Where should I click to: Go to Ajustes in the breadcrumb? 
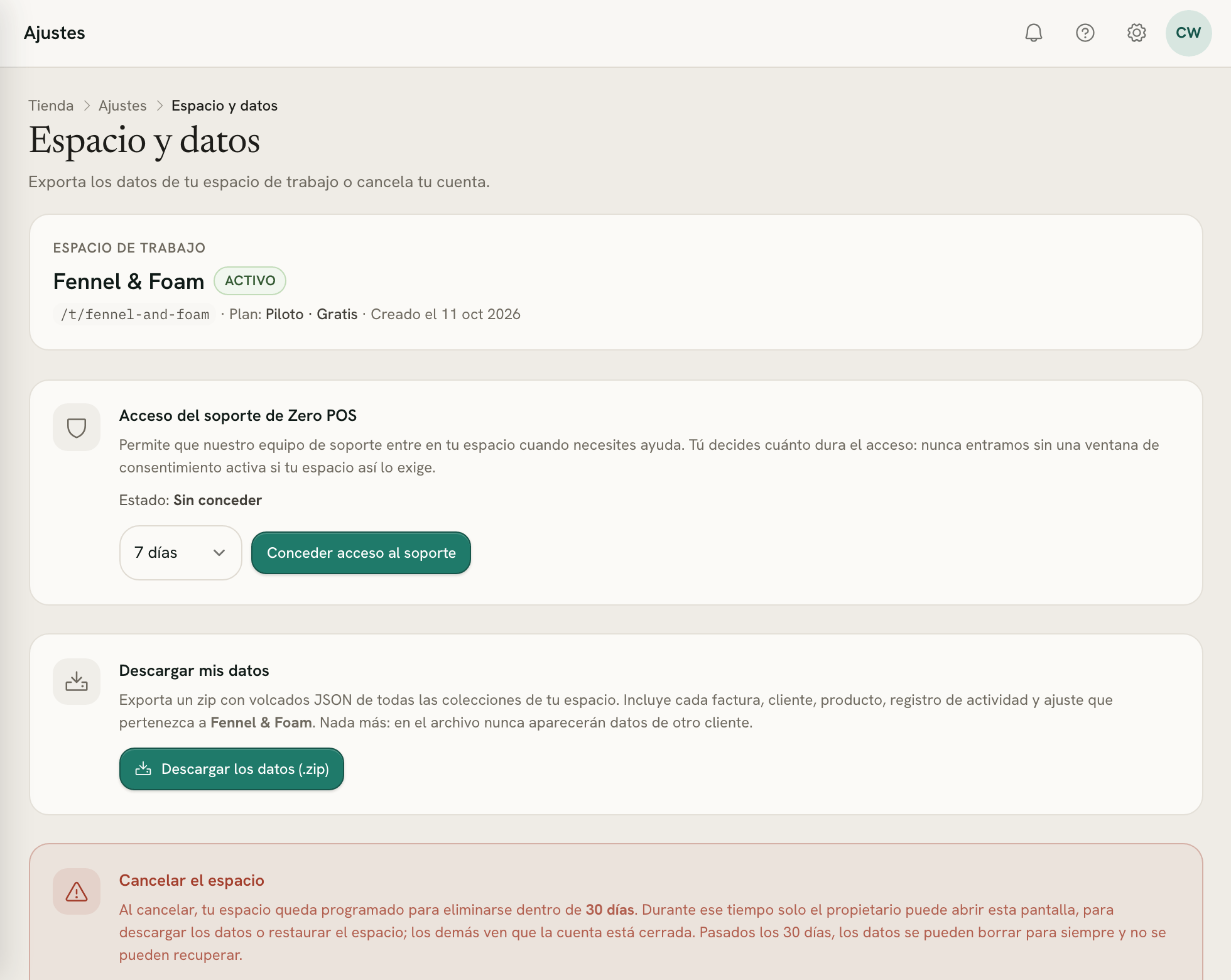point(122,106)
